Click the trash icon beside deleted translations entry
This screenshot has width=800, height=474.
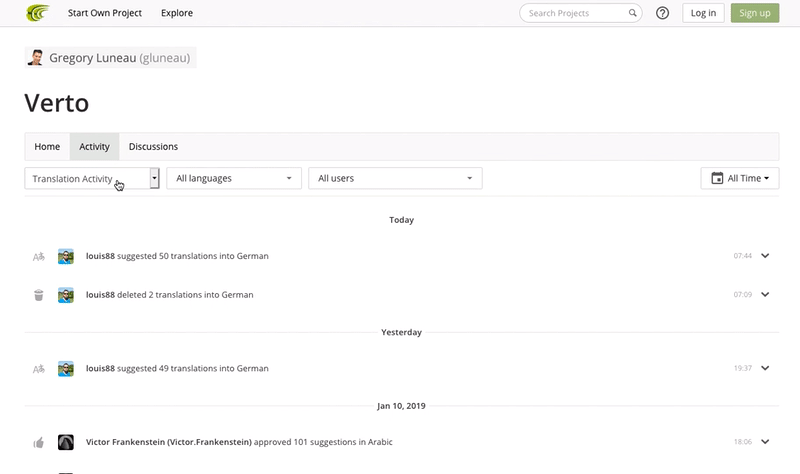click(39, 295)
